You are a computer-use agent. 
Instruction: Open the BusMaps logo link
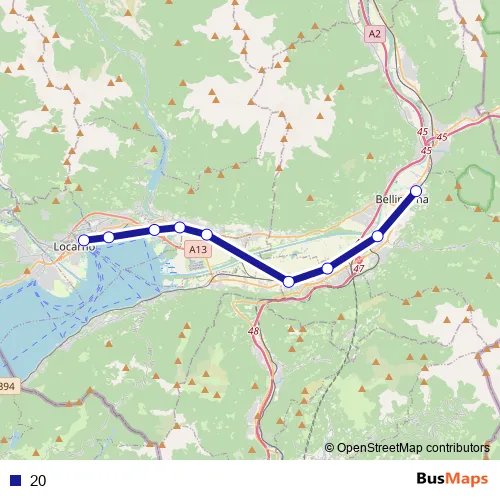pyautogui.click(x=452, y=479)
